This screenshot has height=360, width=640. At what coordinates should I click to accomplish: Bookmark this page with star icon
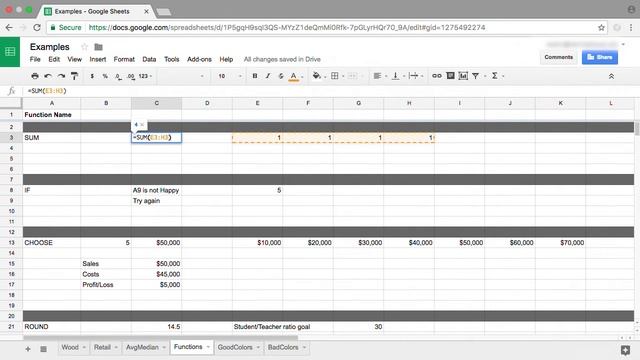601,28
